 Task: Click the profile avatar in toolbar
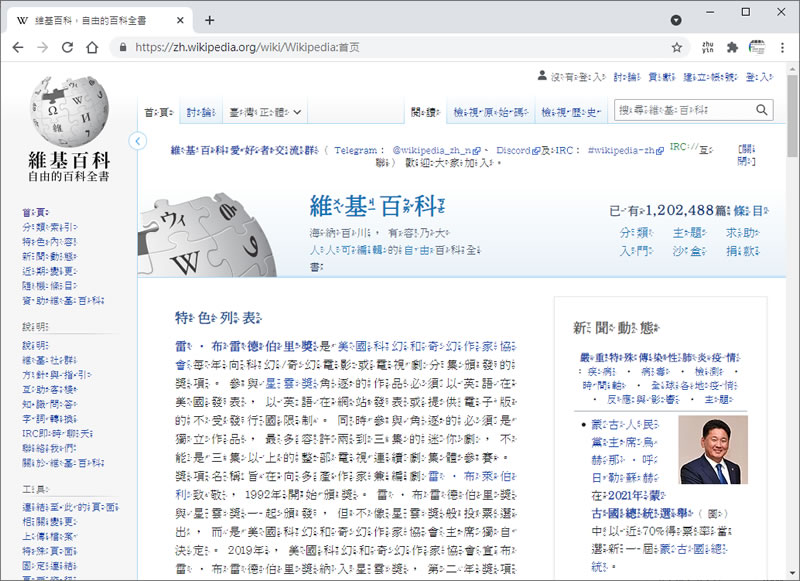(x=757, y=47)
